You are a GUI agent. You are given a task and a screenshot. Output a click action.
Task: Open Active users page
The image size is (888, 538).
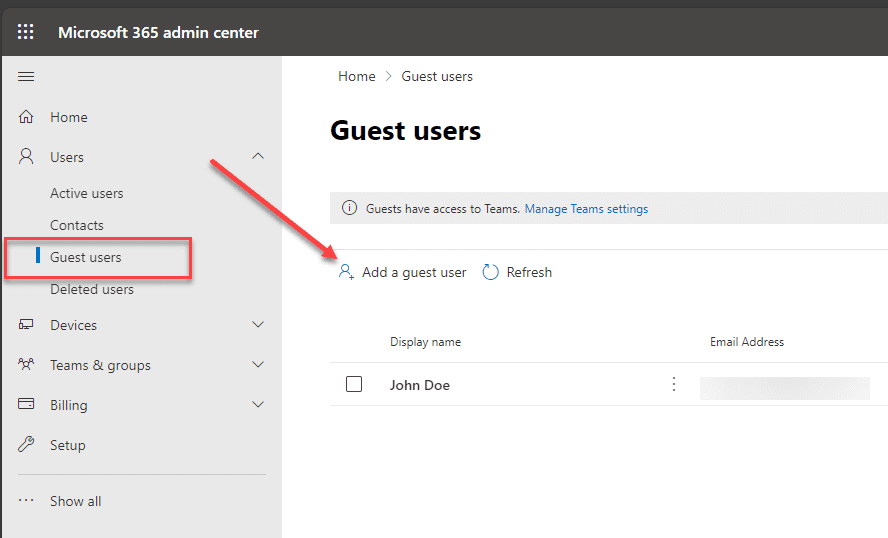click(x=87, y=193)
